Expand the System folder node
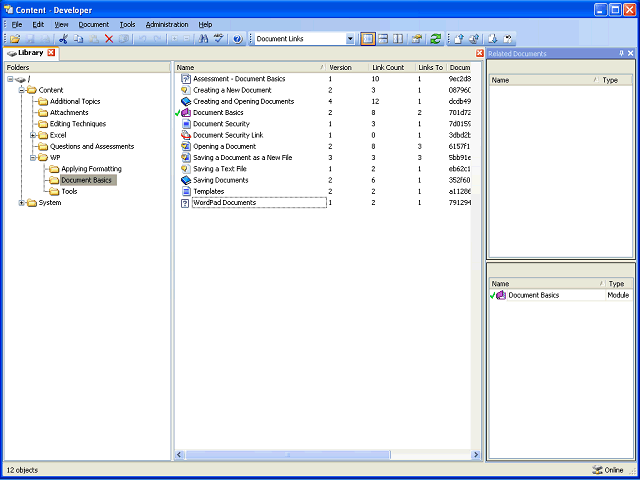The width and height of the screenshot is (640, 480). click(22, 203)
